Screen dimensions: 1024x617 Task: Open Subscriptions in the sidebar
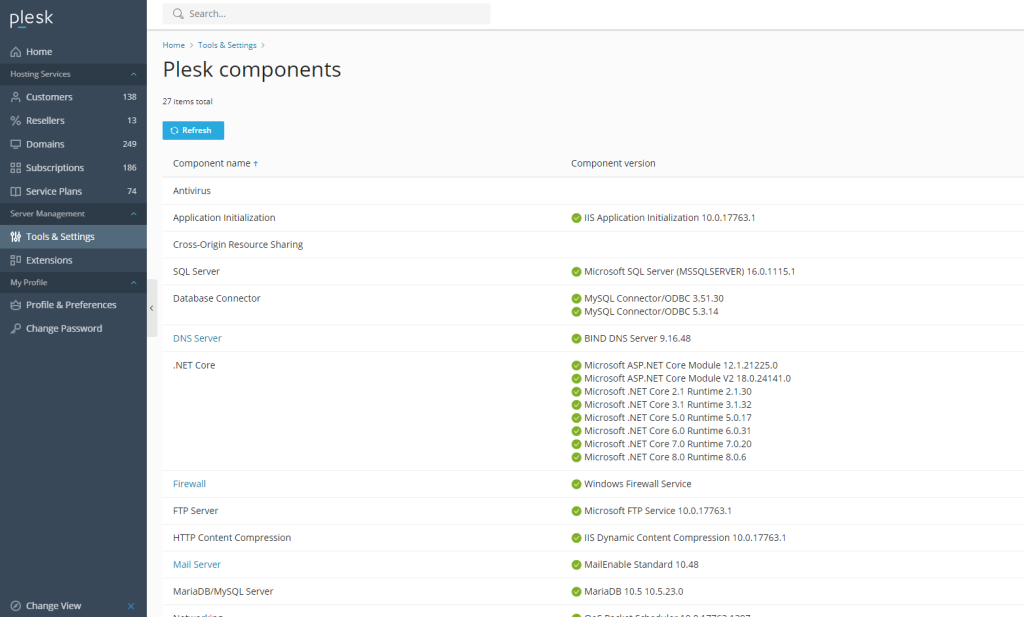coord(73,168)
